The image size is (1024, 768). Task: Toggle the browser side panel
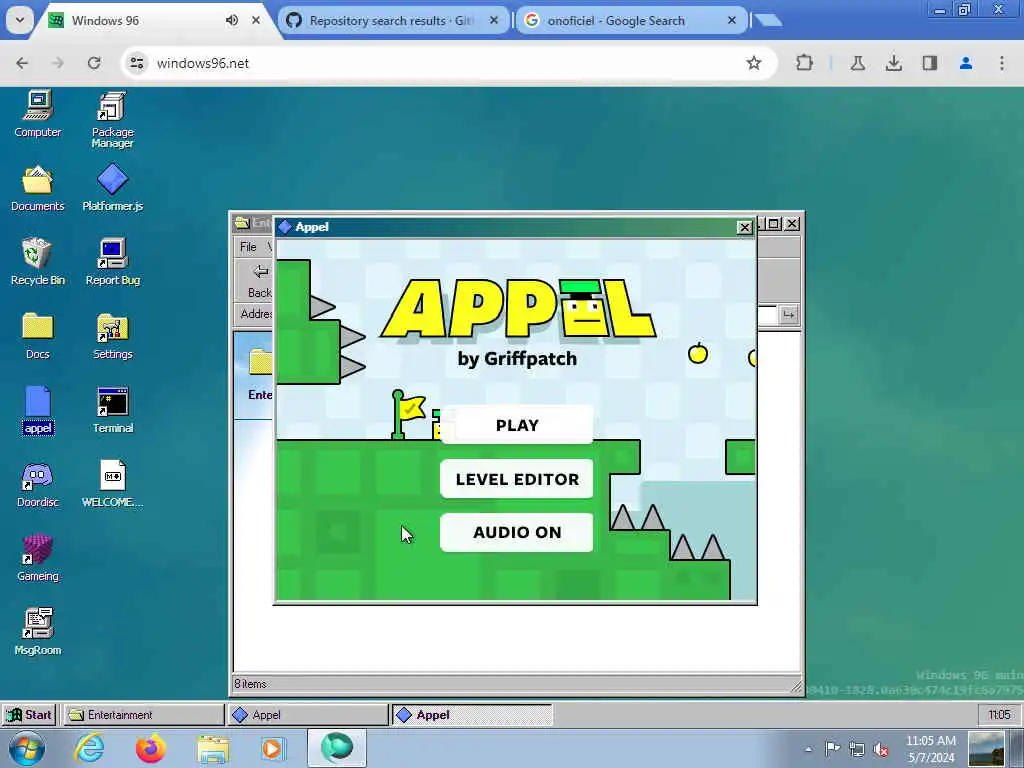[x=929, y=63]
